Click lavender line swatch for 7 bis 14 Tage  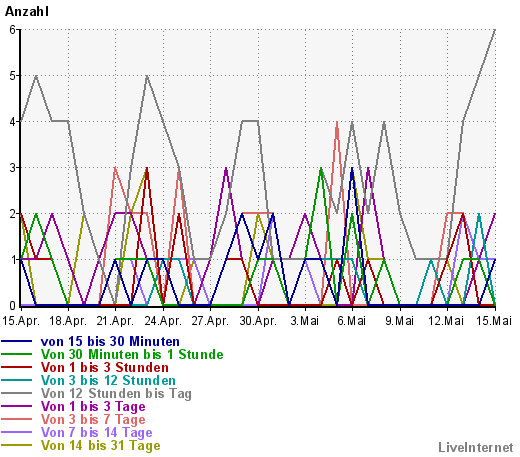click(x=17, y=432)
